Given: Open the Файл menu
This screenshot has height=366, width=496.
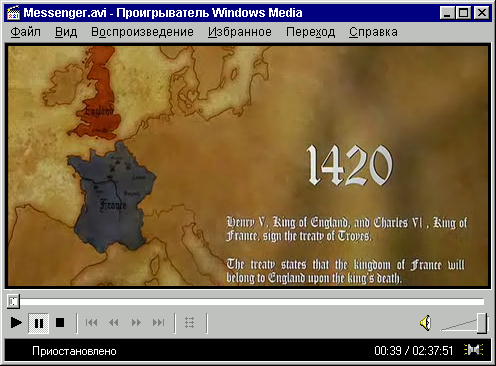Looking at the screenshot, I should coord(26,32).
